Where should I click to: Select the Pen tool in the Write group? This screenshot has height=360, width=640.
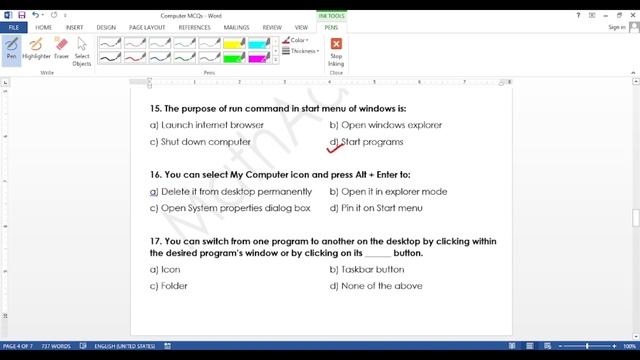11,49
